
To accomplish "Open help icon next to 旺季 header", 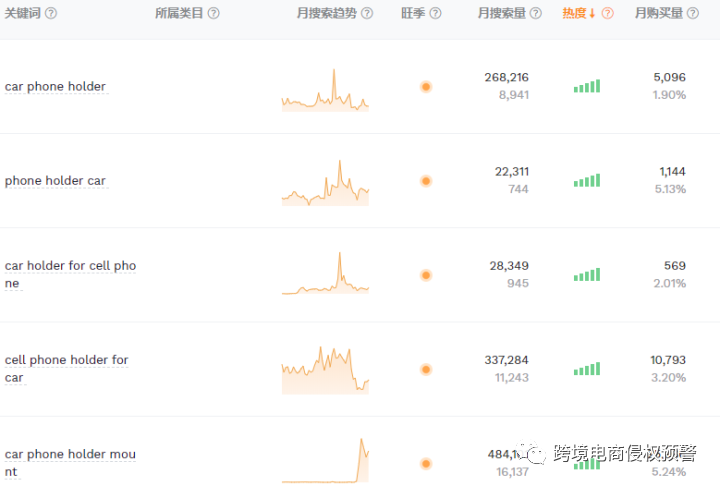I will 435,13.
